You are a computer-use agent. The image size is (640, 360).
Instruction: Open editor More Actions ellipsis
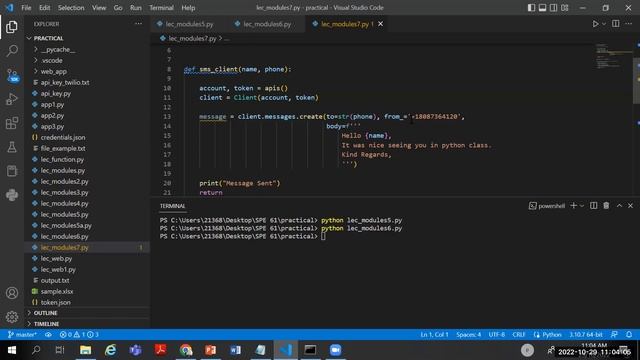629,24
